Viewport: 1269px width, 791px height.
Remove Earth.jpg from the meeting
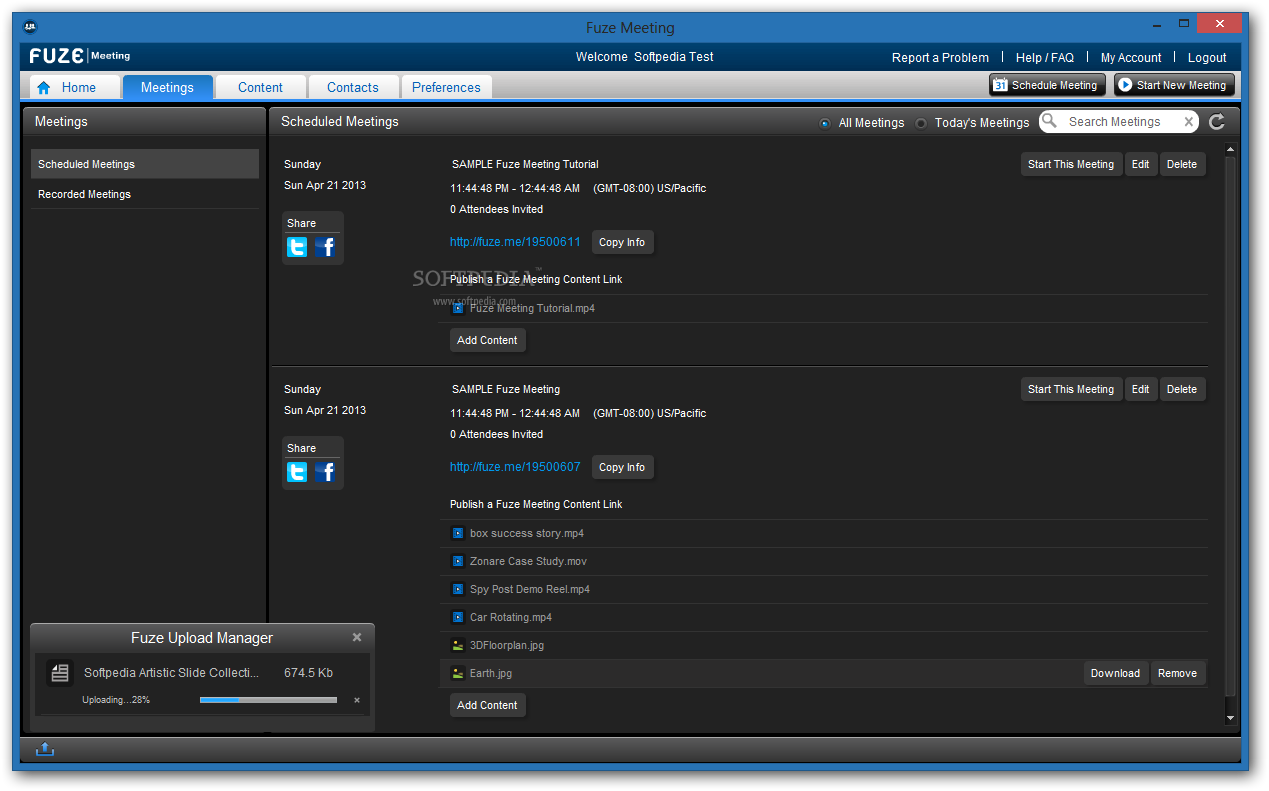coord(1177,673)
